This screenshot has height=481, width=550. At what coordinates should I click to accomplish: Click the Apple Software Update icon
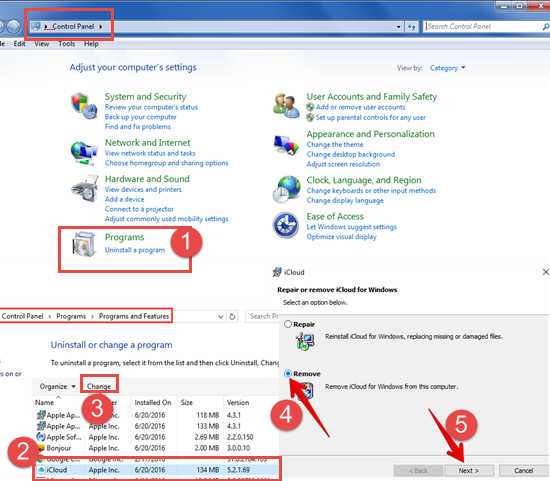tap(41, 437)
